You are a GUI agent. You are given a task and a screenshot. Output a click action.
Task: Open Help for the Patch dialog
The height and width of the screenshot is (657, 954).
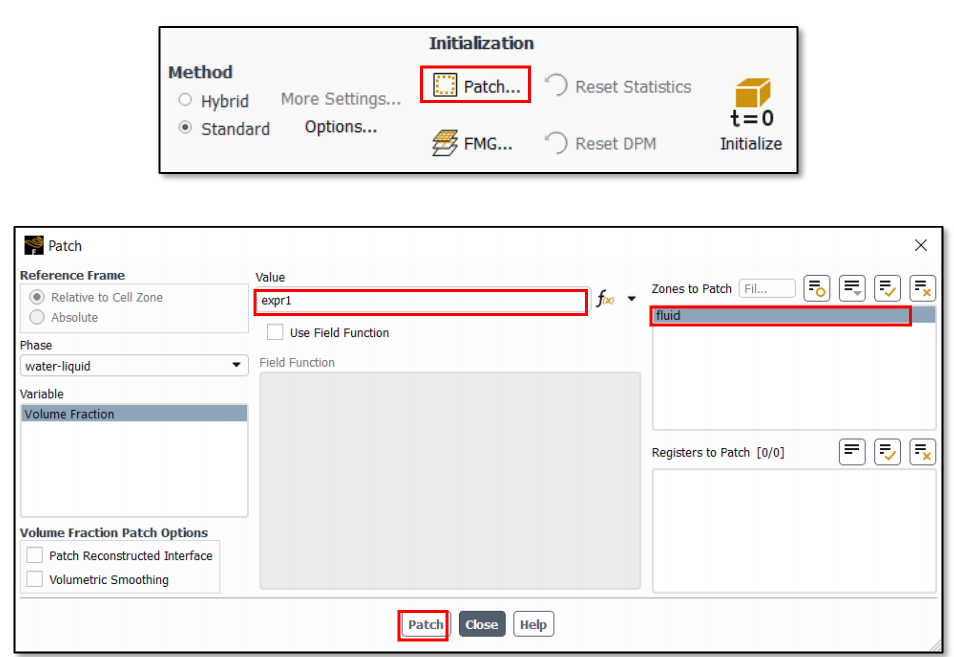(x=534, y=624)
